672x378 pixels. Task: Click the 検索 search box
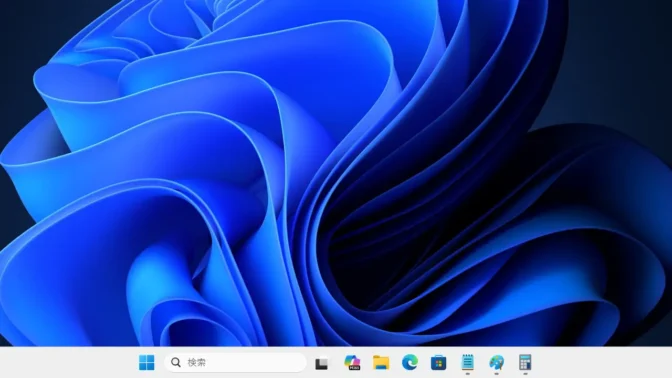(235, 363)
